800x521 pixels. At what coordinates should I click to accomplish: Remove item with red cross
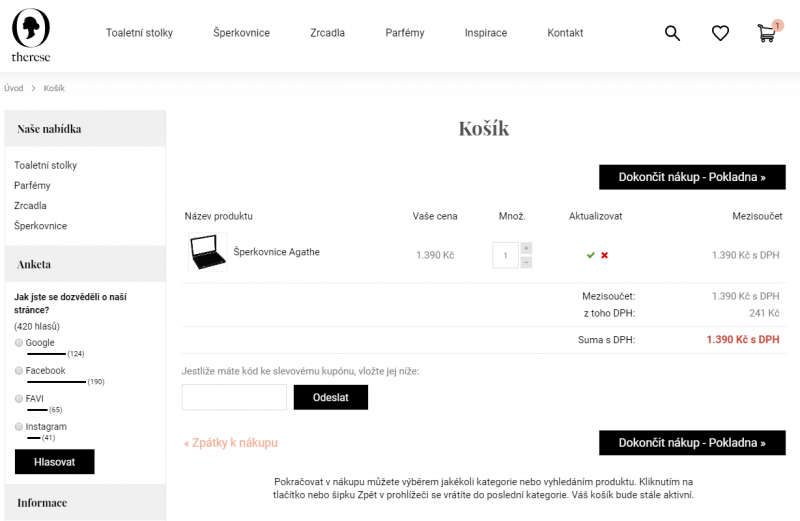(x=605, y=255)
